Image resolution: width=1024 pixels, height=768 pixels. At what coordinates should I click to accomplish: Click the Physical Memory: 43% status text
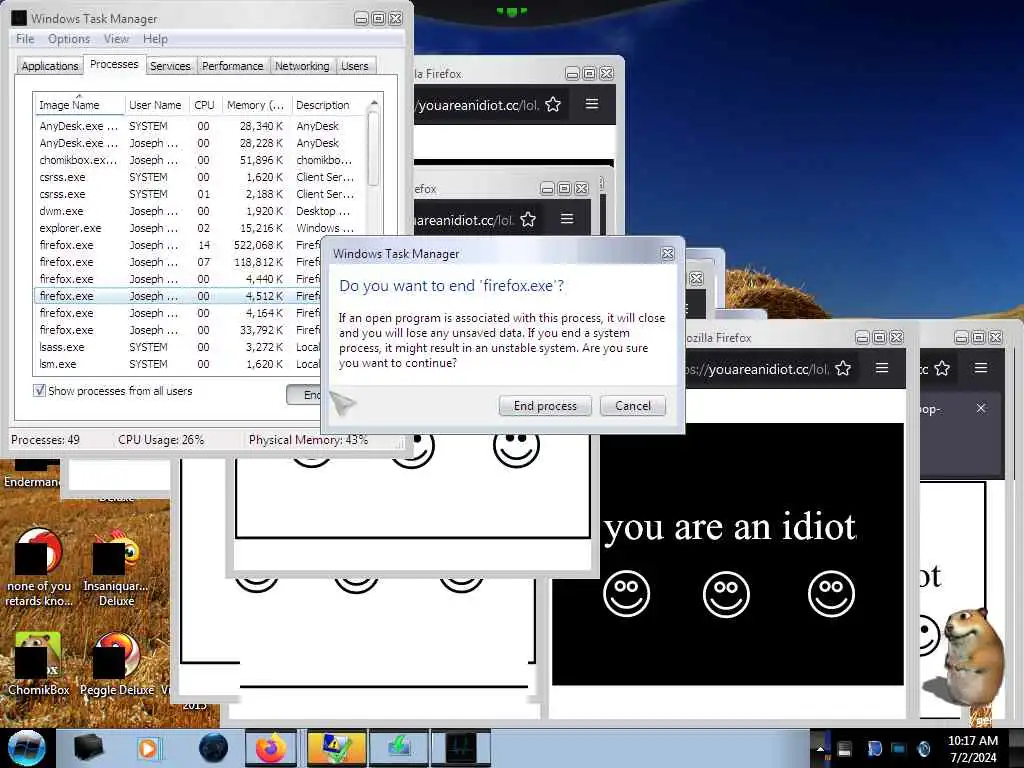coord(308,440)
